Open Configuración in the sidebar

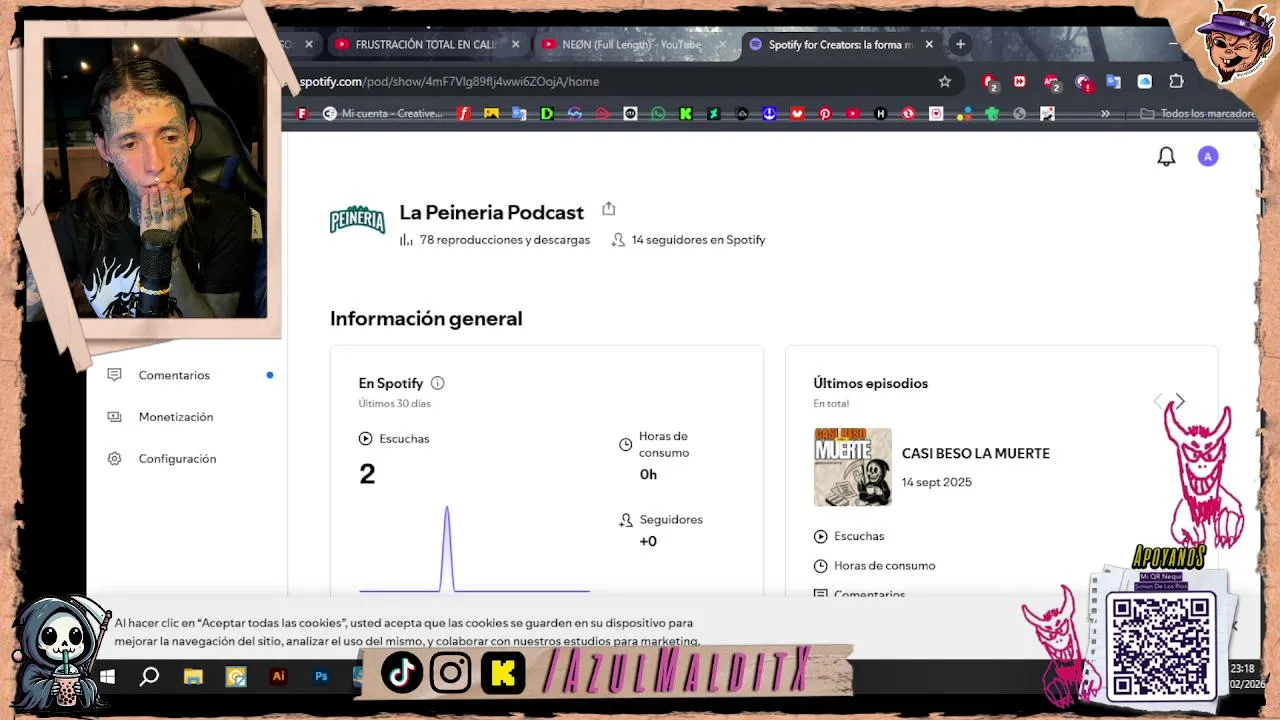pyautogui.click(x=177, y=459)
